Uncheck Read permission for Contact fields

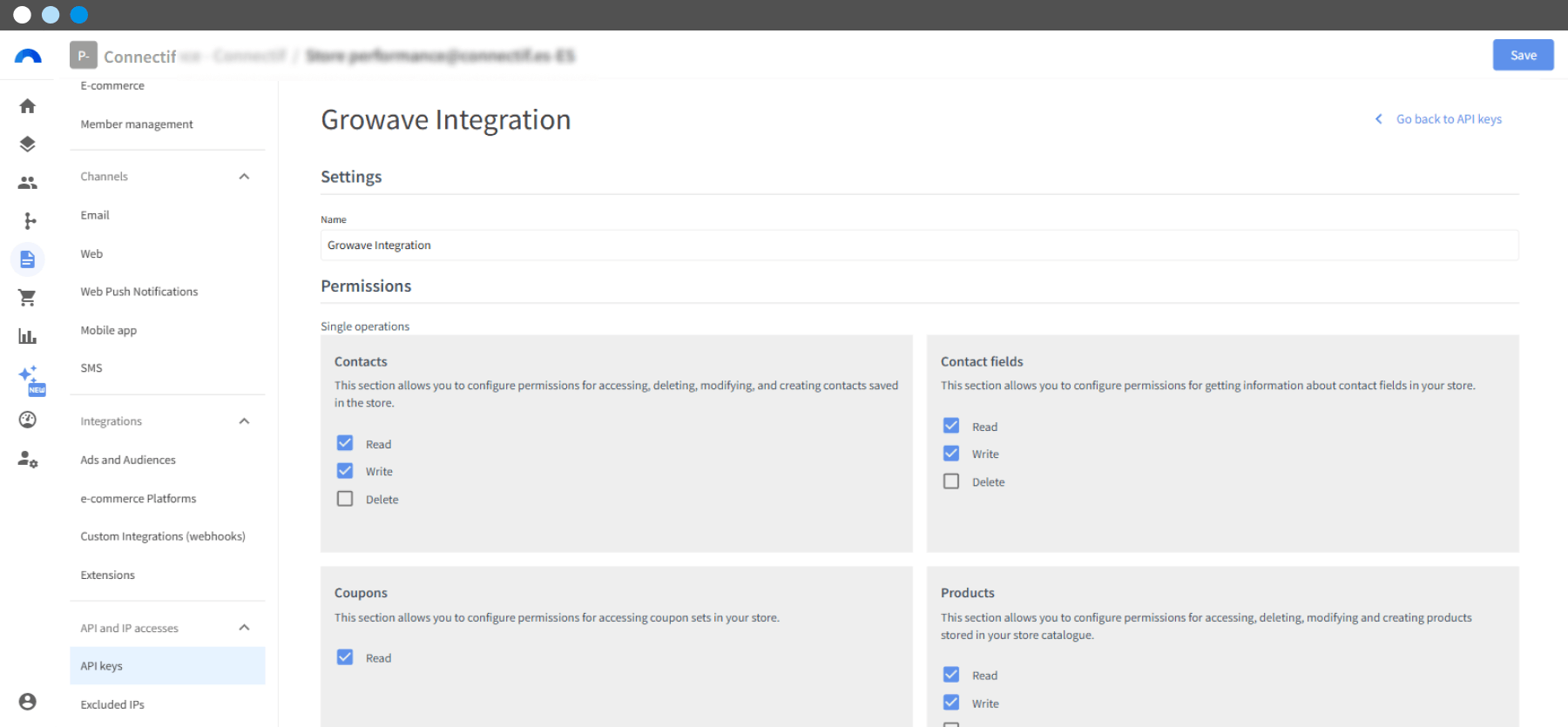tap(951, 426)
